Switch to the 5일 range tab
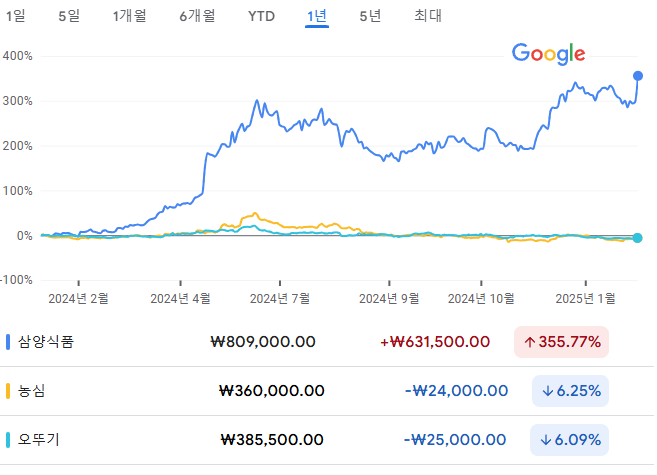This screenshot has height=475, width=657. [69, 16]
